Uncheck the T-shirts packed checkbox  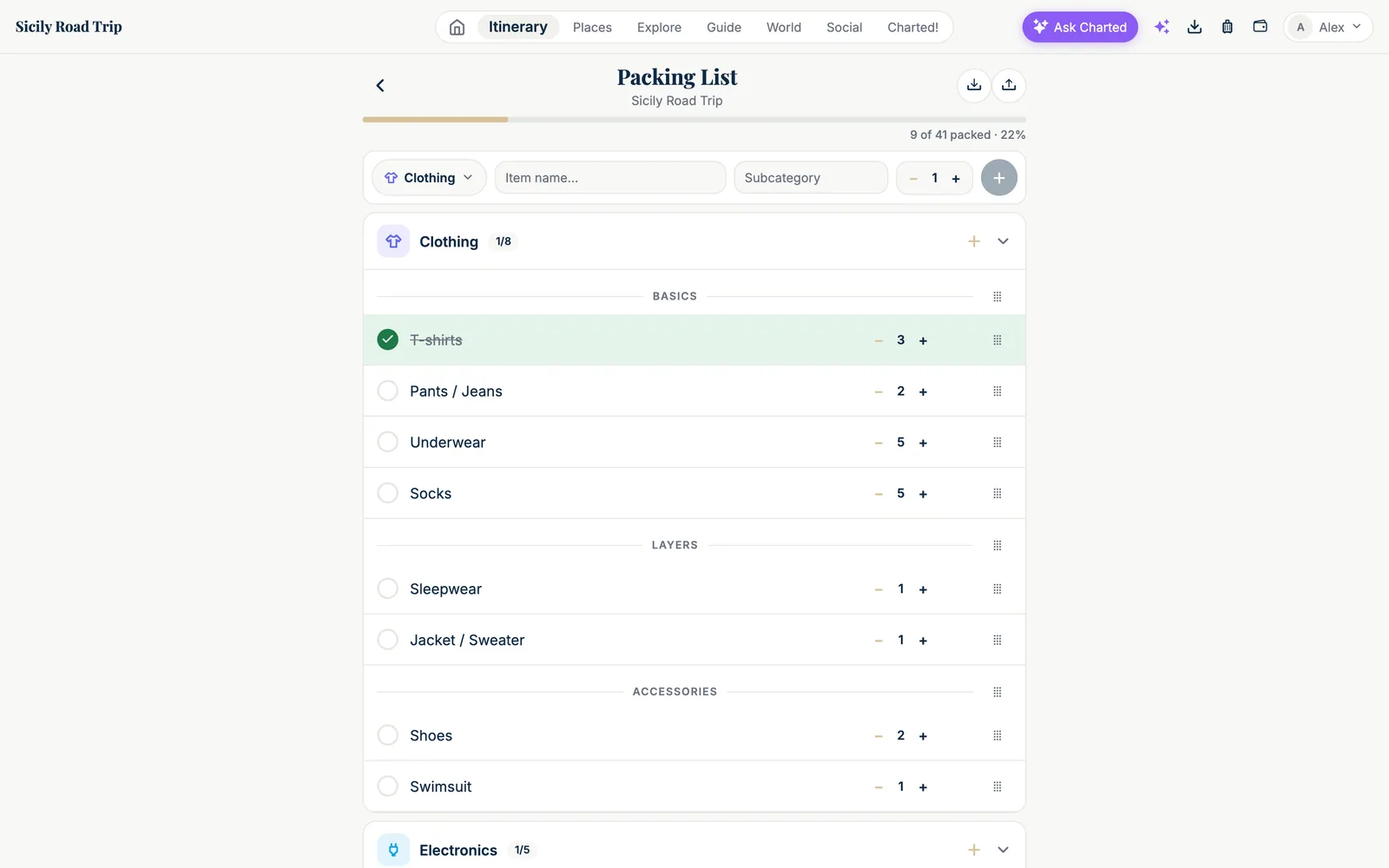coord(388,339)
